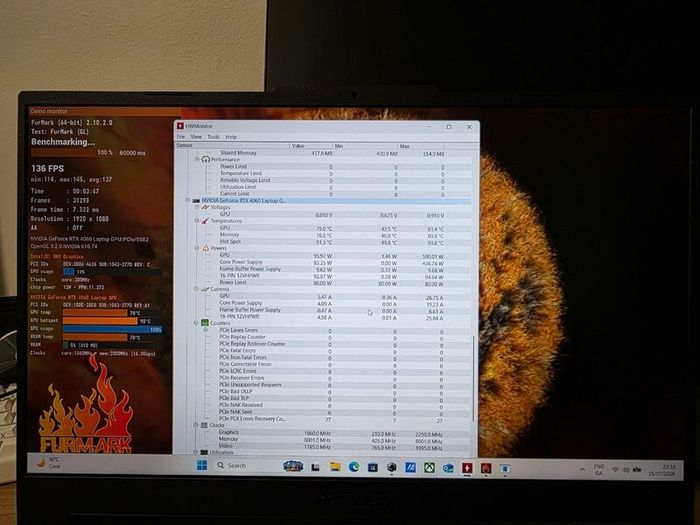
Task: Click the Performance gauge icon
Action: tap(205, 159)
